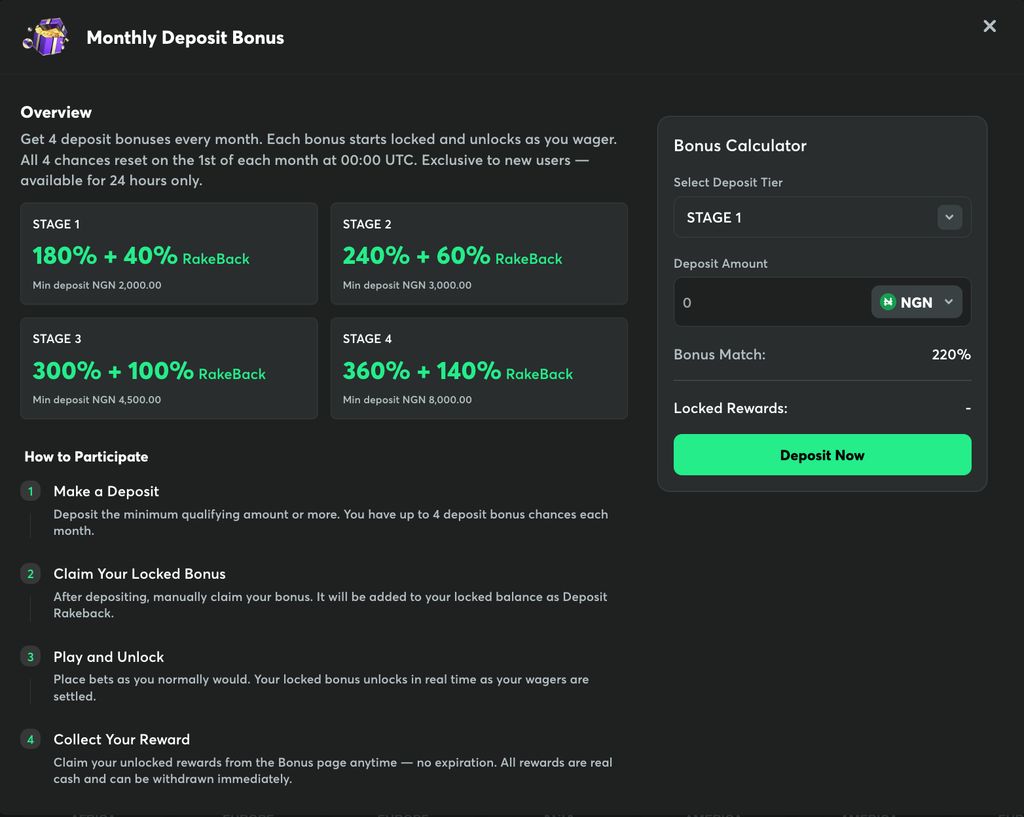Click step 3 number badge

point(31,656)
